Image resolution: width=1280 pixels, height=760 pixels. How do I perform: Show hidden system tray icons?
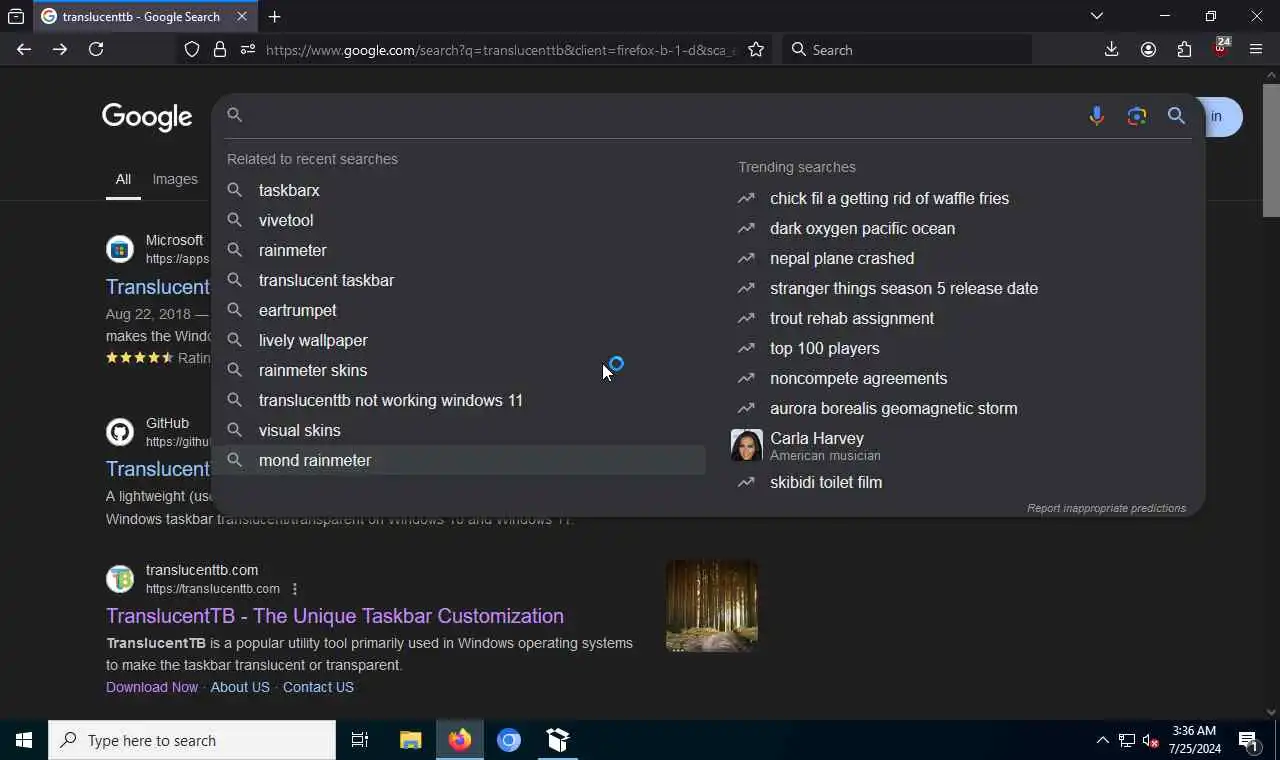[1102, 740]
